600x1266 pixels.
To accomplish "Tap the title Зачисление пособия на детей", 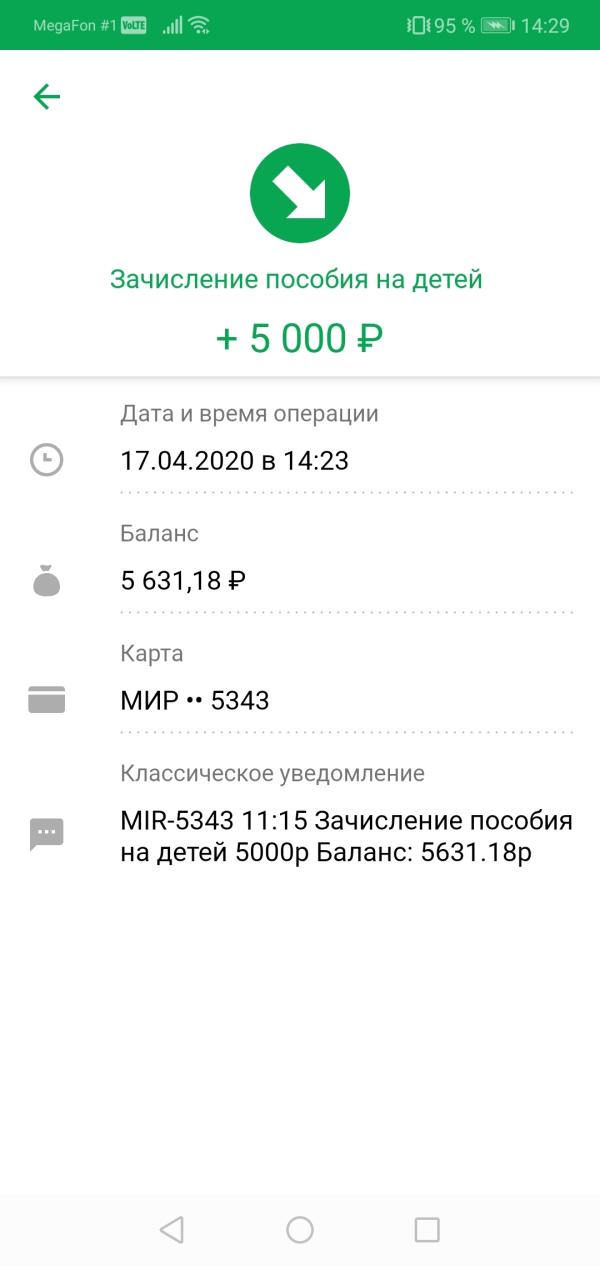I will coord(296,279).
